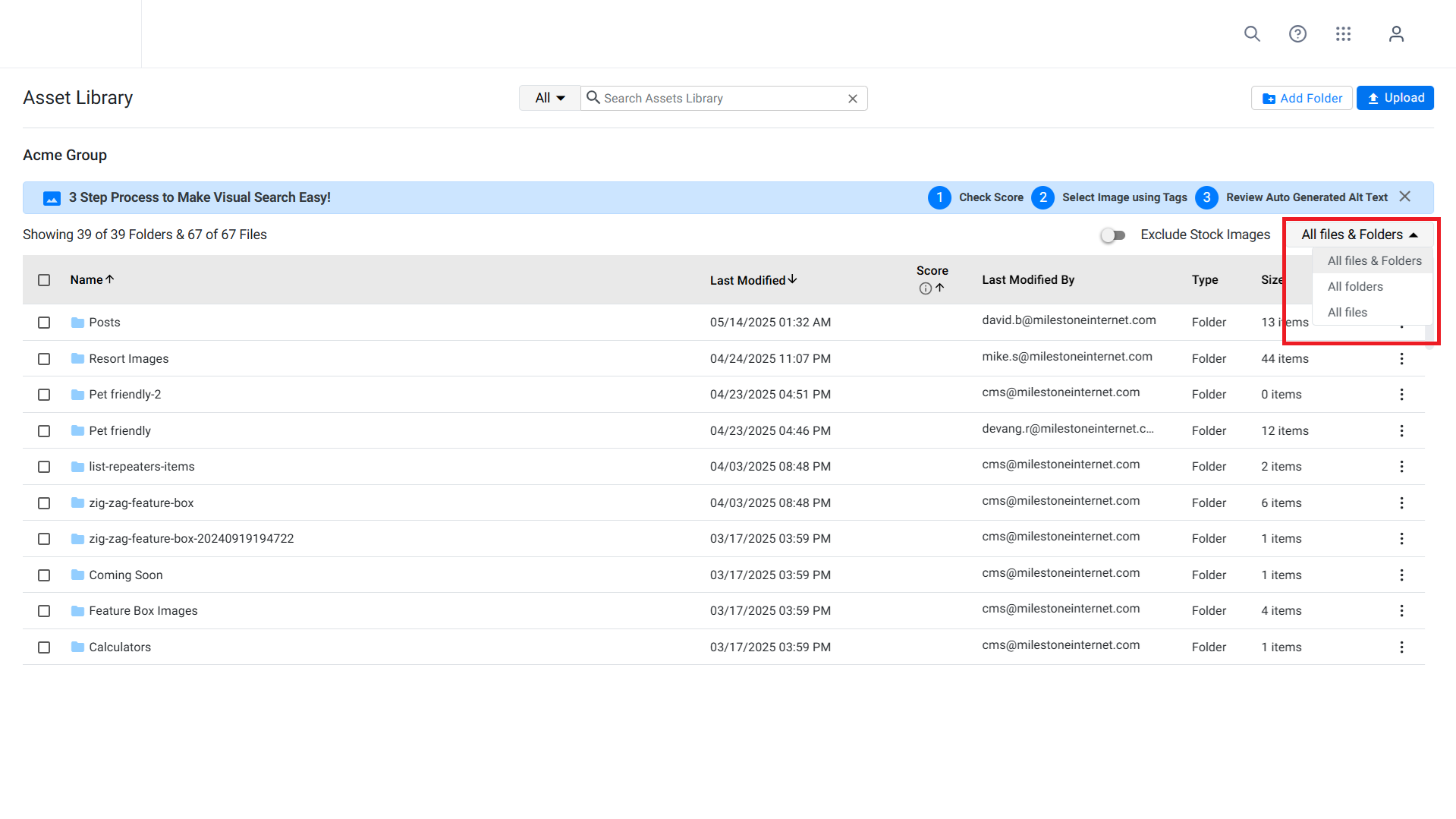
Task: Open more options for Pet friendly row
Action: (1401, 431)
